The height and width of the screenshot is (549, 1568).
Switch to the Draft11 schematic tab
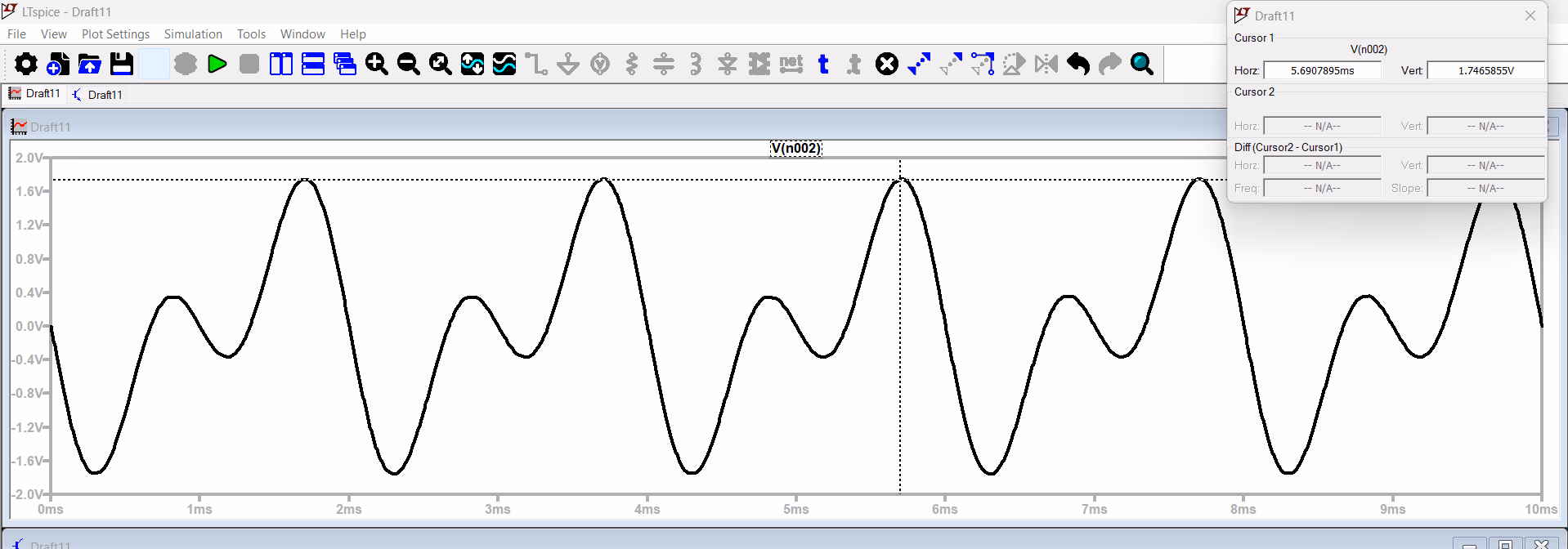pyautogui.click(x=97, y=95)
